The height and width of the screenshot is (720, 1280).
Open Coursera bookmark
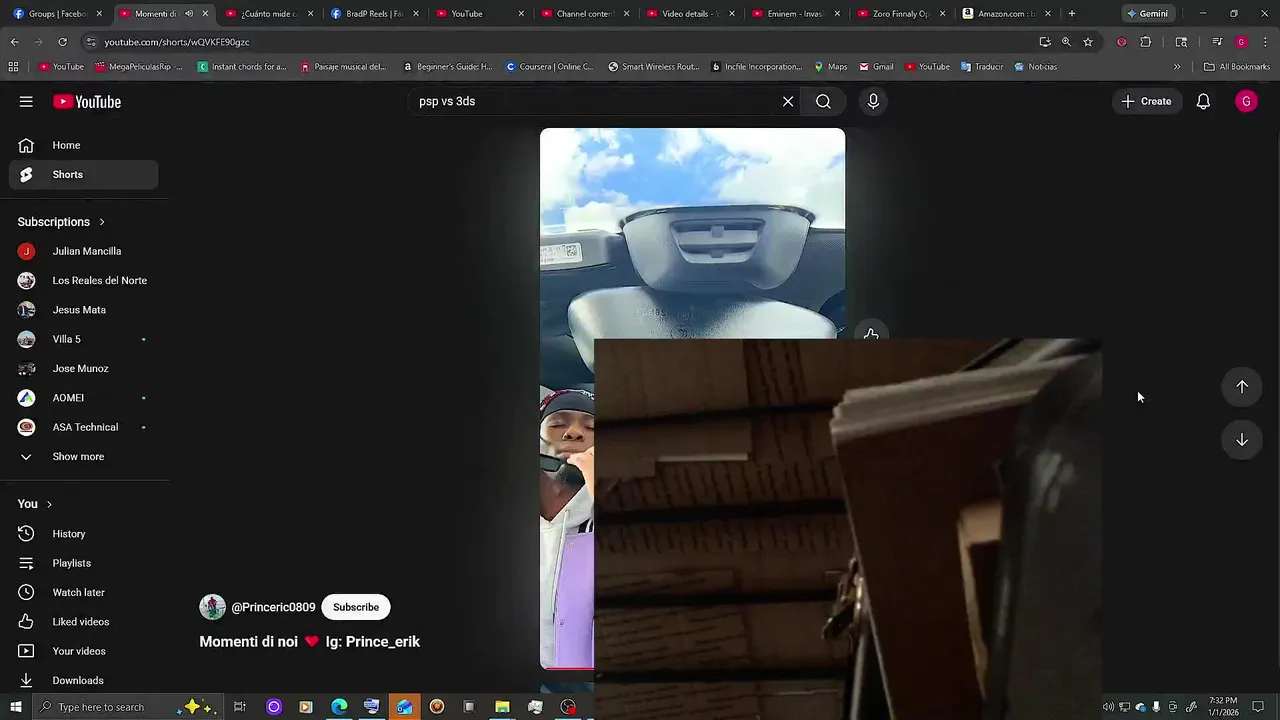tap(550, 67)
